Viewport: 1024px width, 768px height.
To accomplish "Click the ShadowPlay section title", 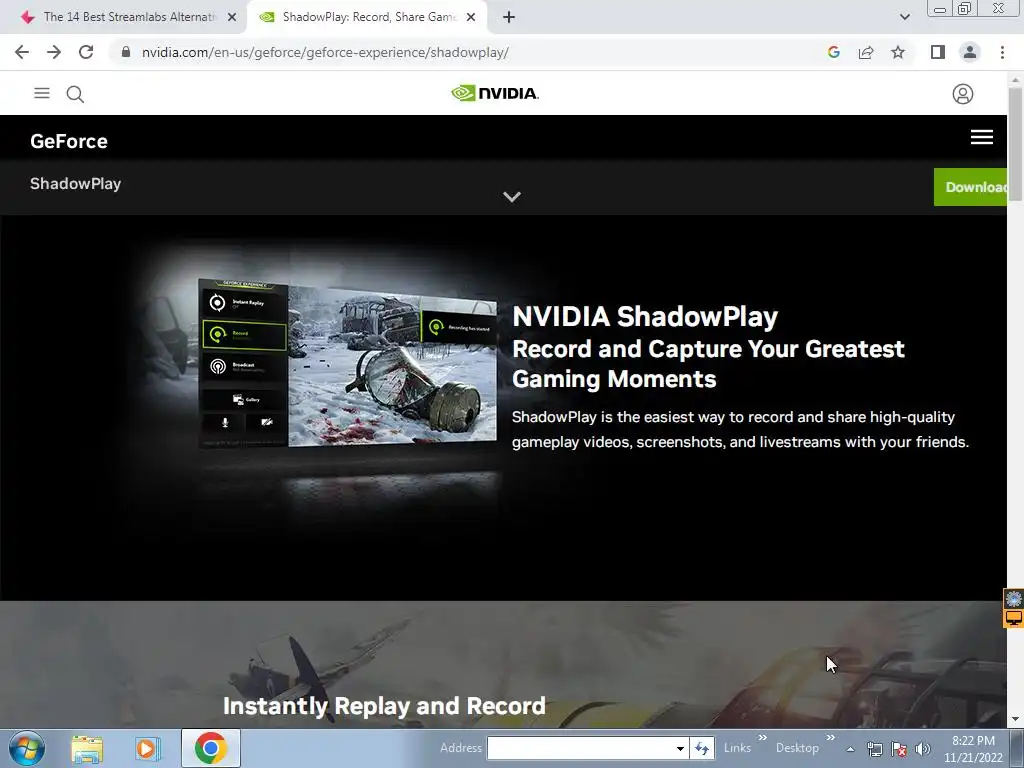I will pyautogui.click(x=76, y=184).
